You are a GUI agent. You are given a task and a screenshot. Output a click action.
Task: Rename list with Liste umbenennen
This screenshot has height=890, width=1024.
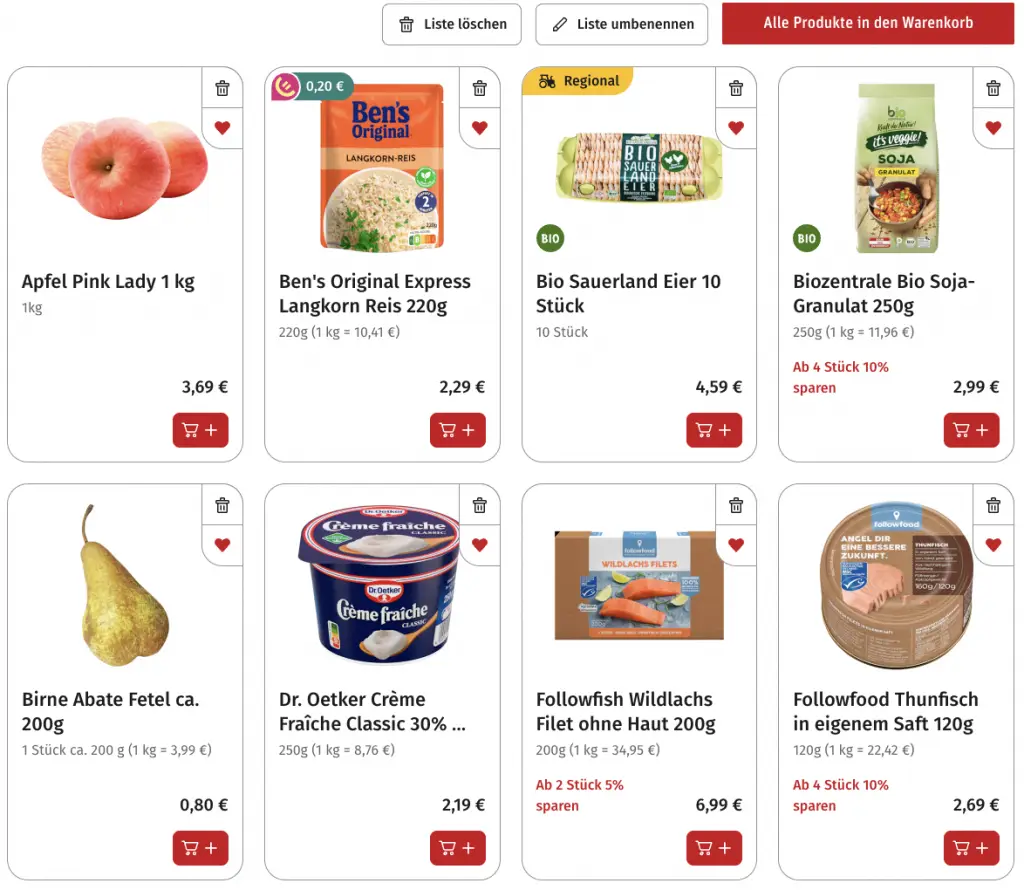(621, 24)
